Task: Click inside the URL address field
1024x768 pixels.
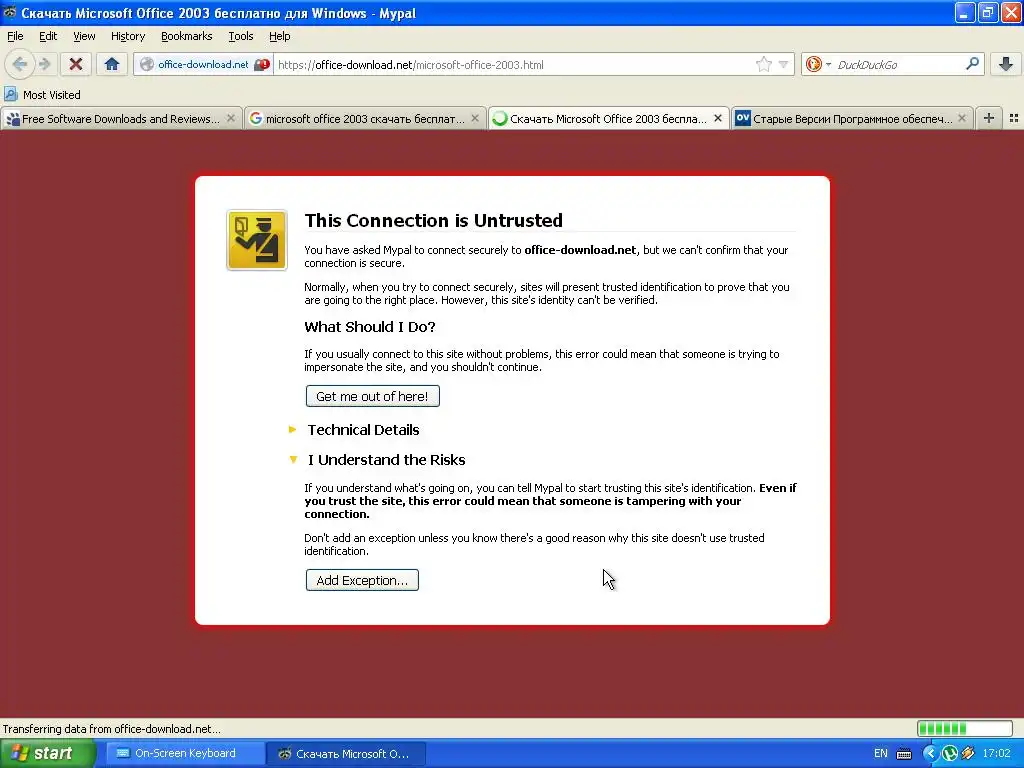Action: click(x=513, y=64)
